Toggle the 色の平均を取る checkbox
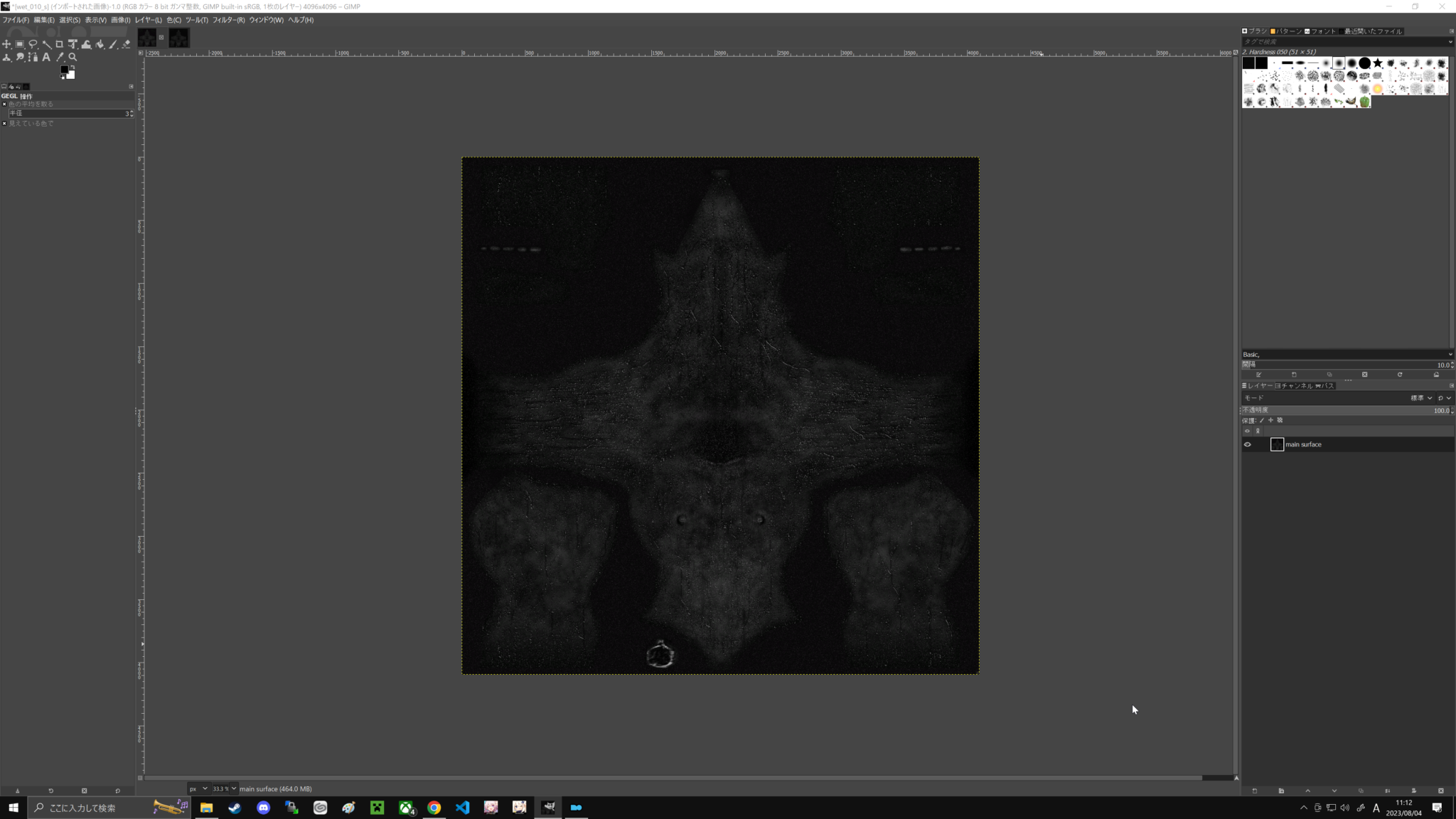 coord(4,104)
